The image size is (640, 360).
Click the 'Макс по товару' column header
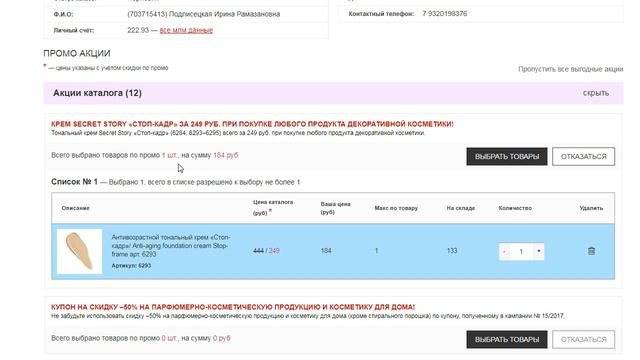[x=396, y=208]
